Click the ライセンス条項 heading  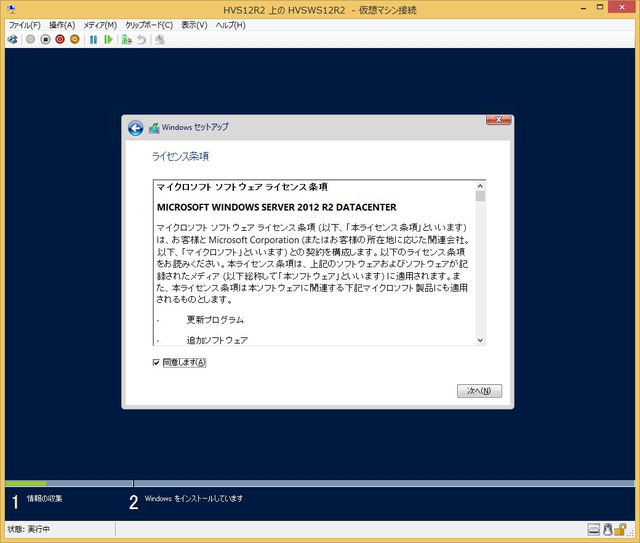pyautogui.click(x=180, y=156)
